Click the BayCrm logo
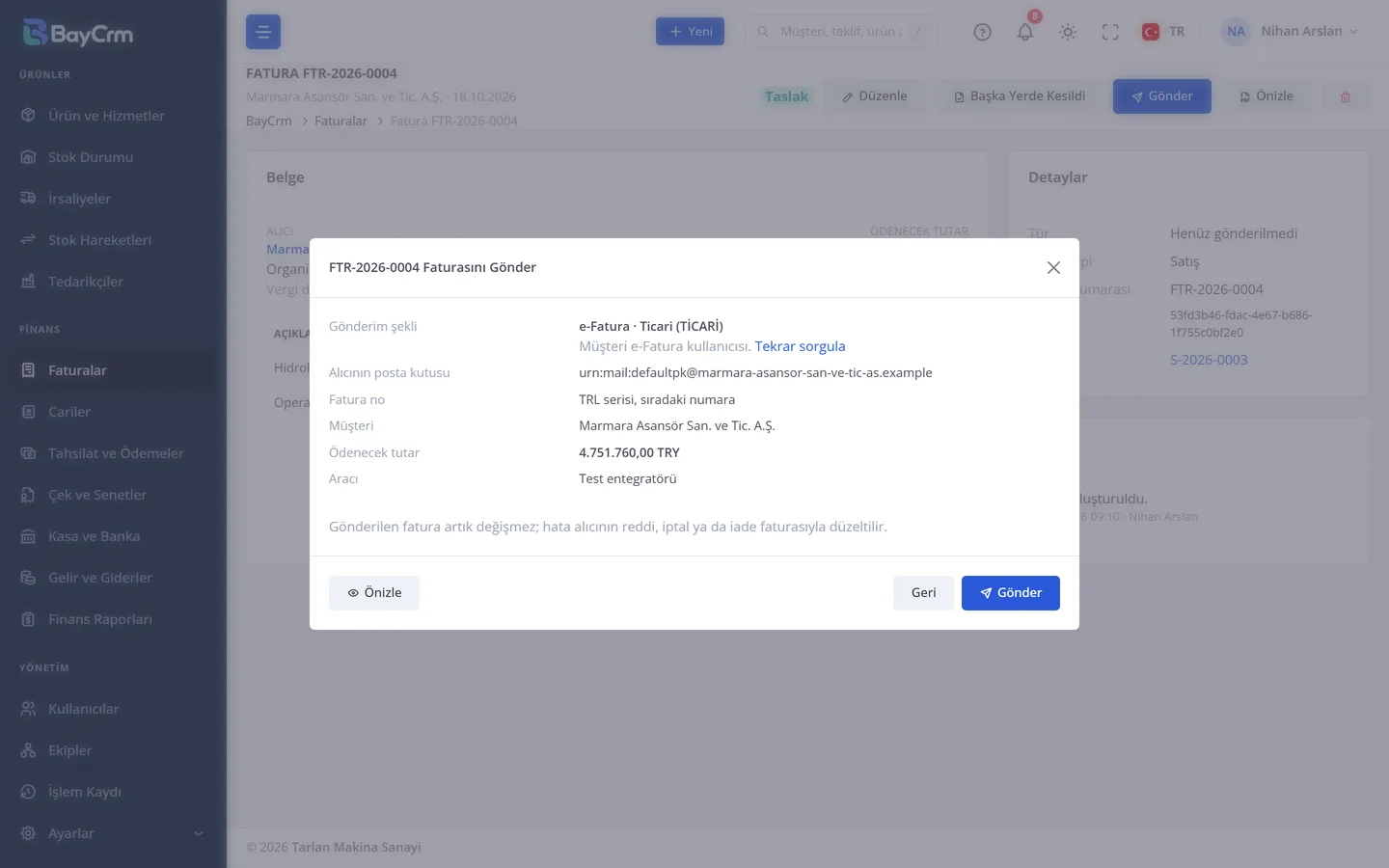1389x868 pixels. pos(77,34)
